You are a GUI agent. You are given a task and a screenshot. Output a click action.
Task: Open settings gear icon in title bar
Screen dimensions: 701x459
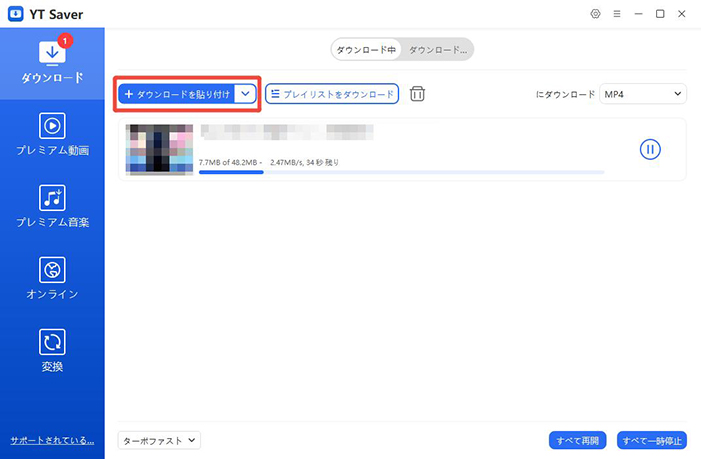tap(596, 14)
